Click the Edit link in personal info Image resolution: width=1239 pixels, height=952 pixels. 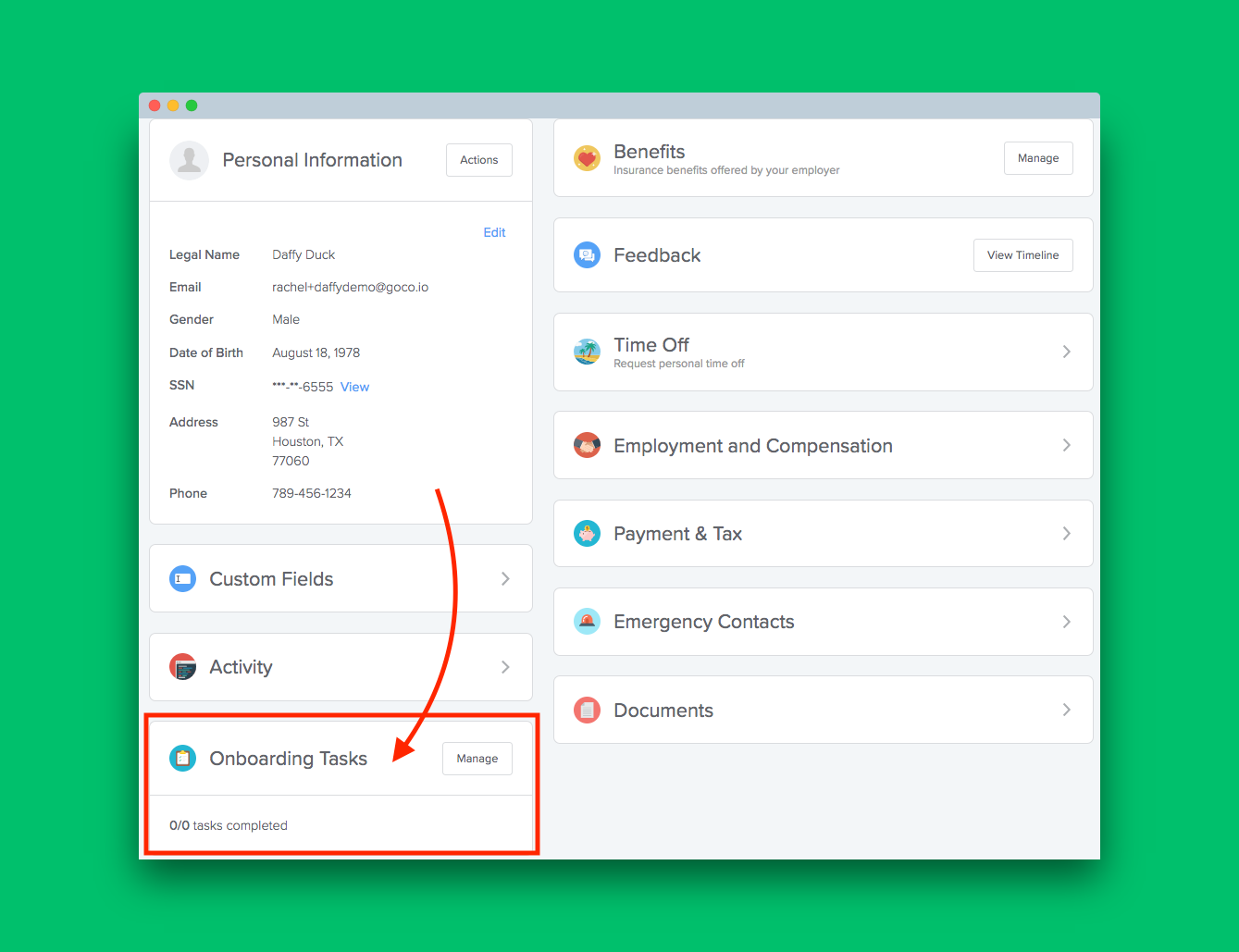point(494,232)
